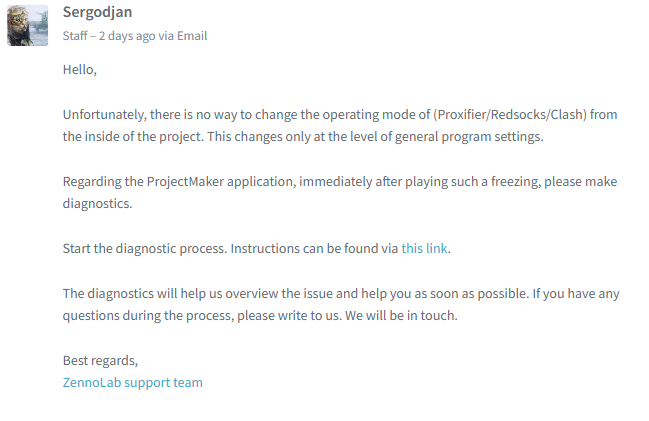Click Sergodjan's avatar picture

coord(27,25)
